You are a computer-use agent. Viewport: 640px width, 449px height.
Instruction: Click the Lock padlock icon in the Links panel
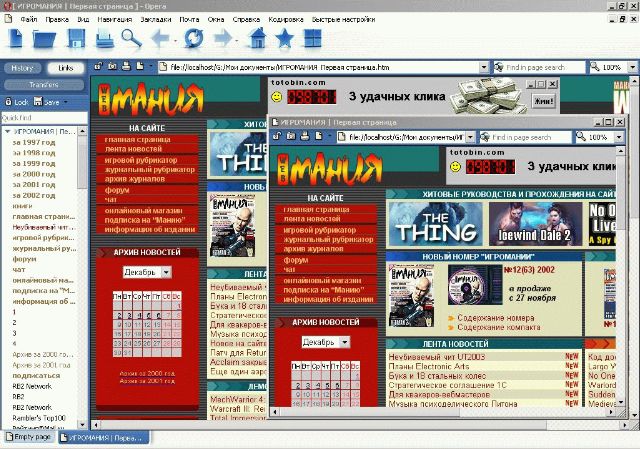point(8,102)
